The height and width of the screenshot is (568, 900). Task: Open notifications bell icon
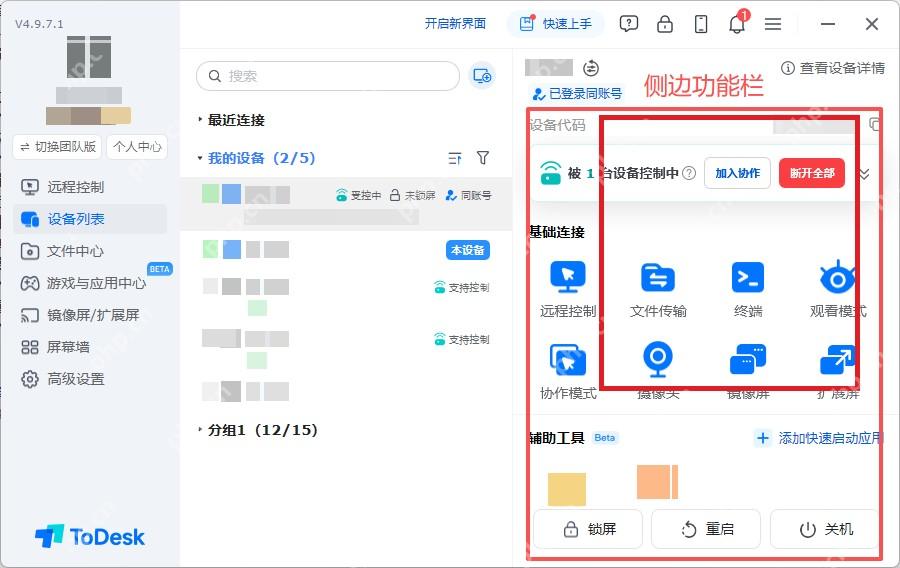(737, 24)
